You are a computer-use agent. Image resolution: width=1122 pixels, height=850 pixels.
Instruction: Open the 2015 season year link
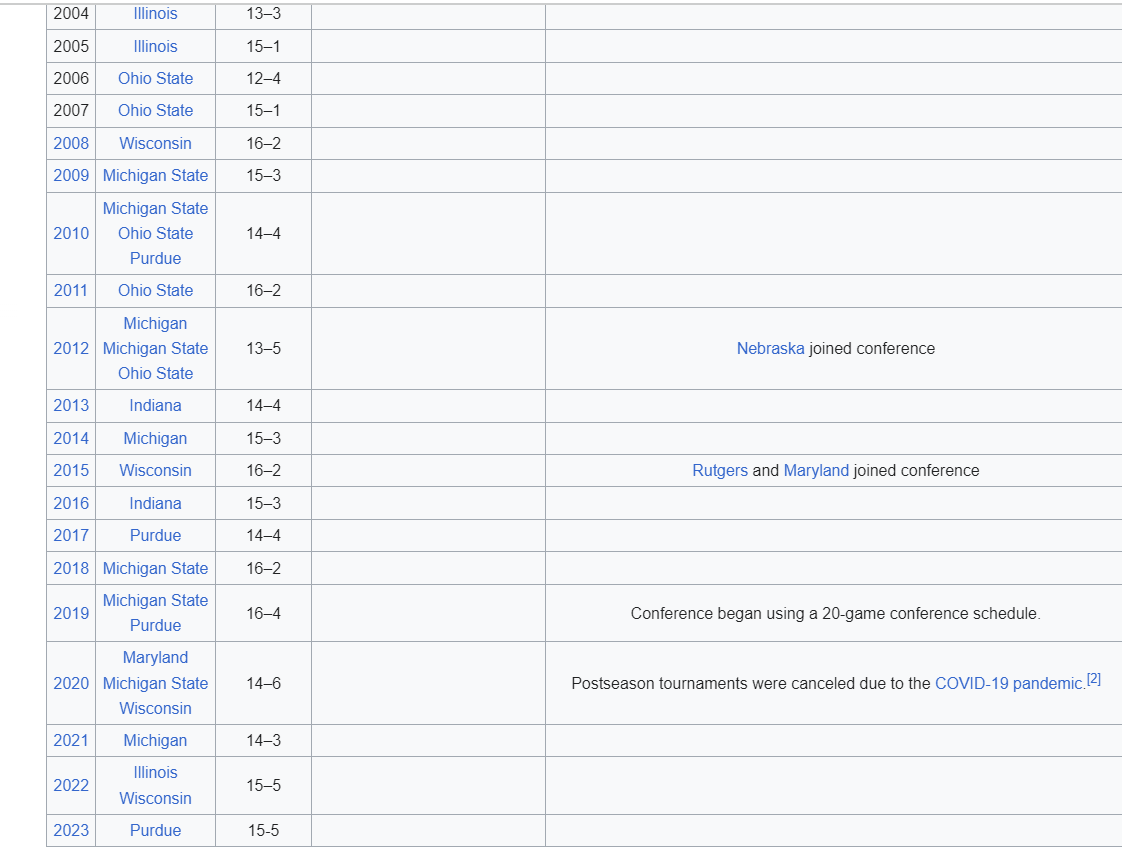[x=71, y=471]
